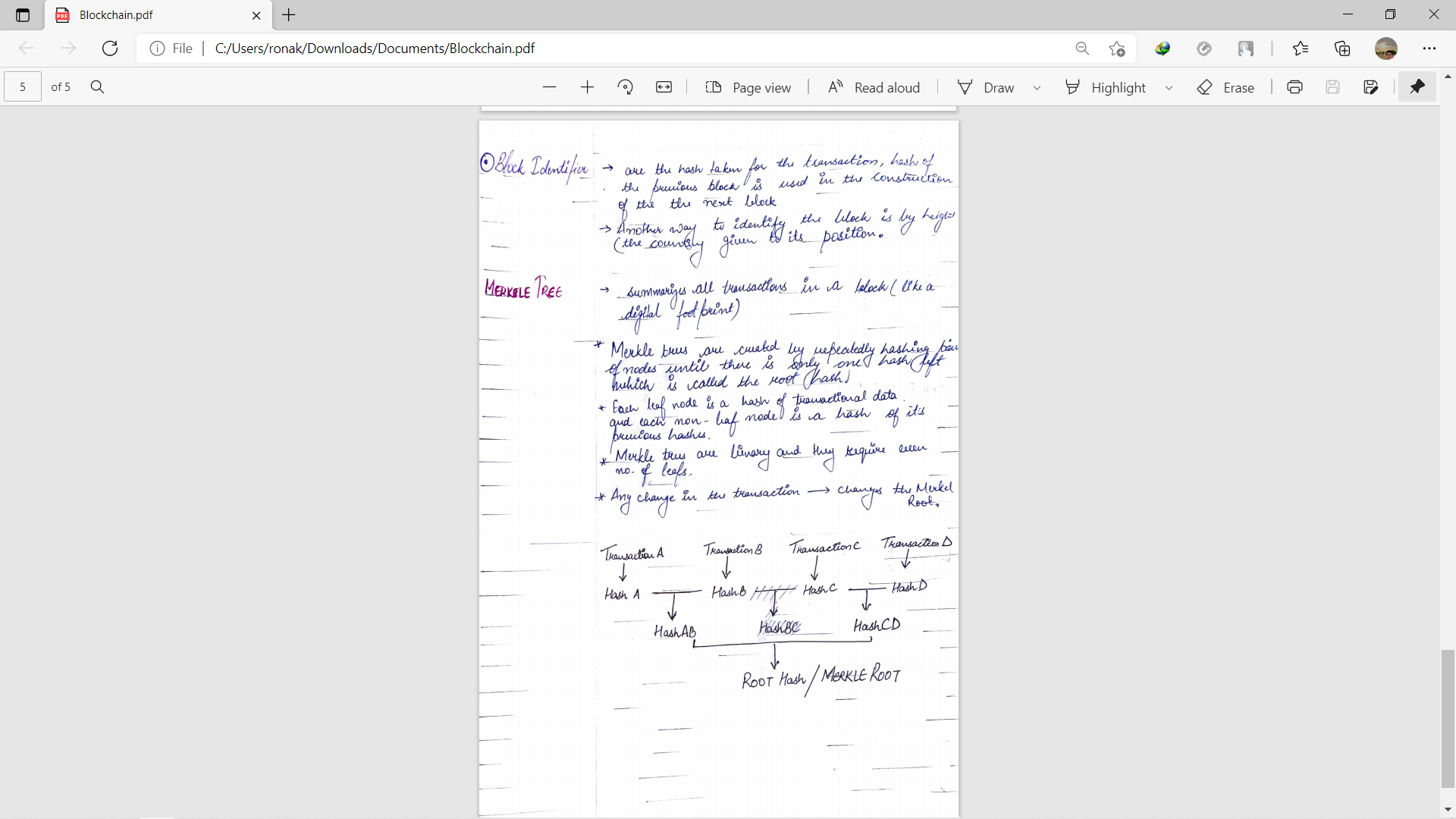The height and width of the screenshot is (819, 1456).
Task: Click the Fit to width icon
Action: pos(664,87)
